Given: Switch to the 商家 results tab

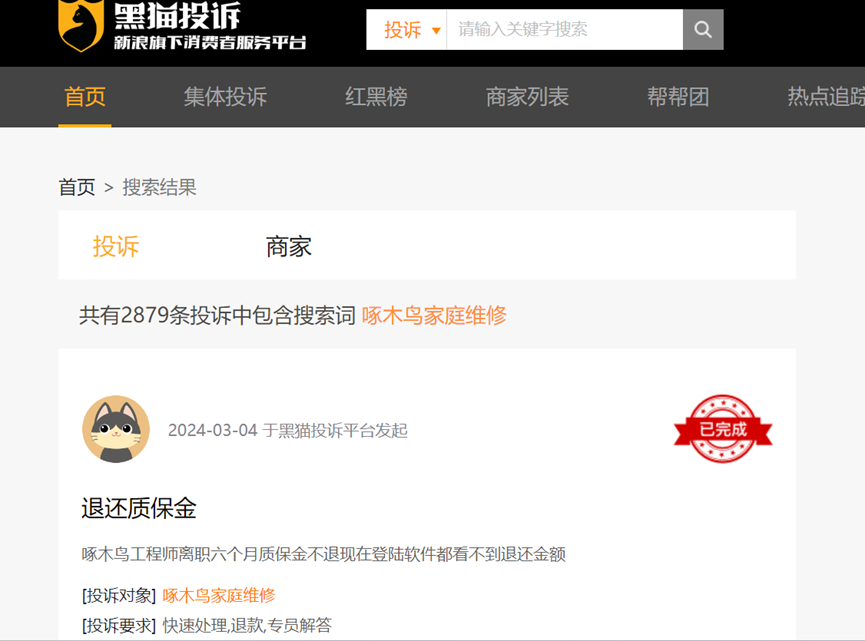Looking at the screenshot, I should tap(289, 246).
